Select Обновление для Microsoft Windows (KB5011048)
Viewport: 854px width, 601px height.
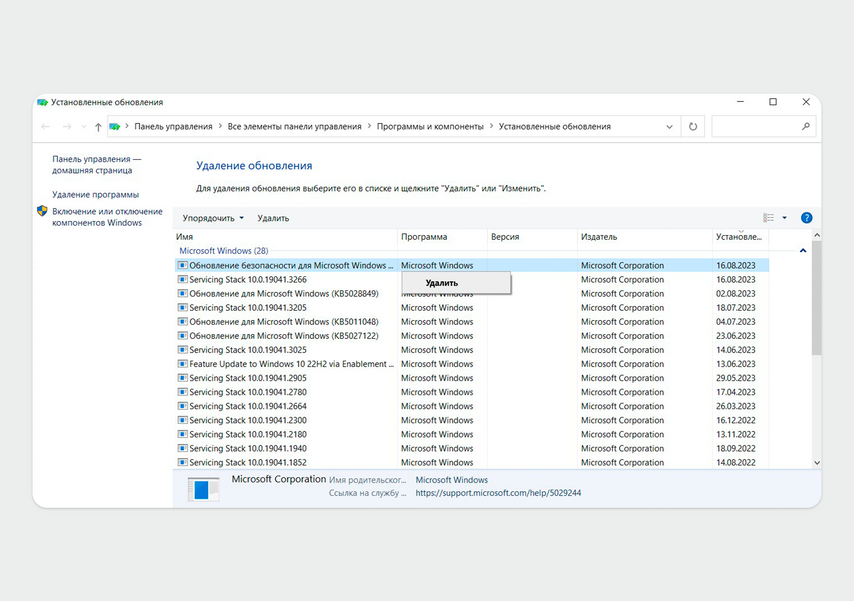[284, 322]
